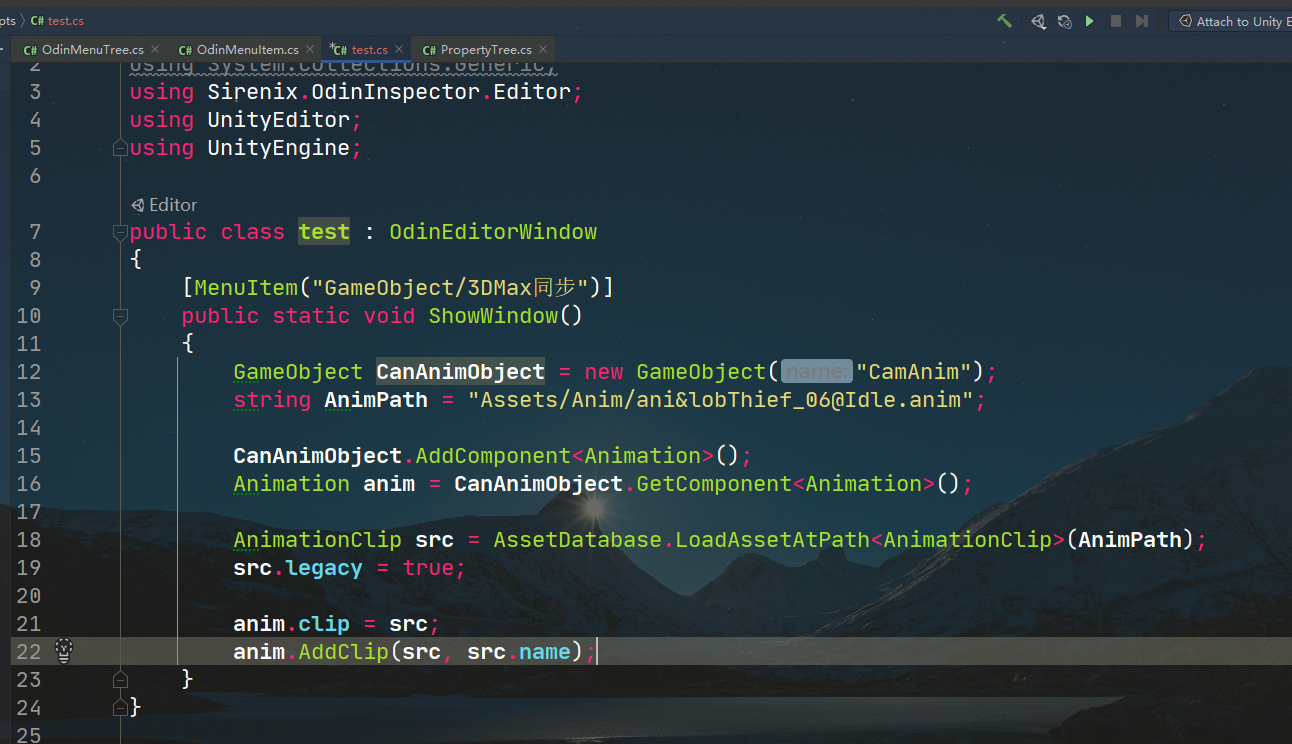The image size is (1292, 744).
Task: Click 'Sirenix.OdinInspector.Editor' namespace on line 3
Action: (x=388, y=92)
